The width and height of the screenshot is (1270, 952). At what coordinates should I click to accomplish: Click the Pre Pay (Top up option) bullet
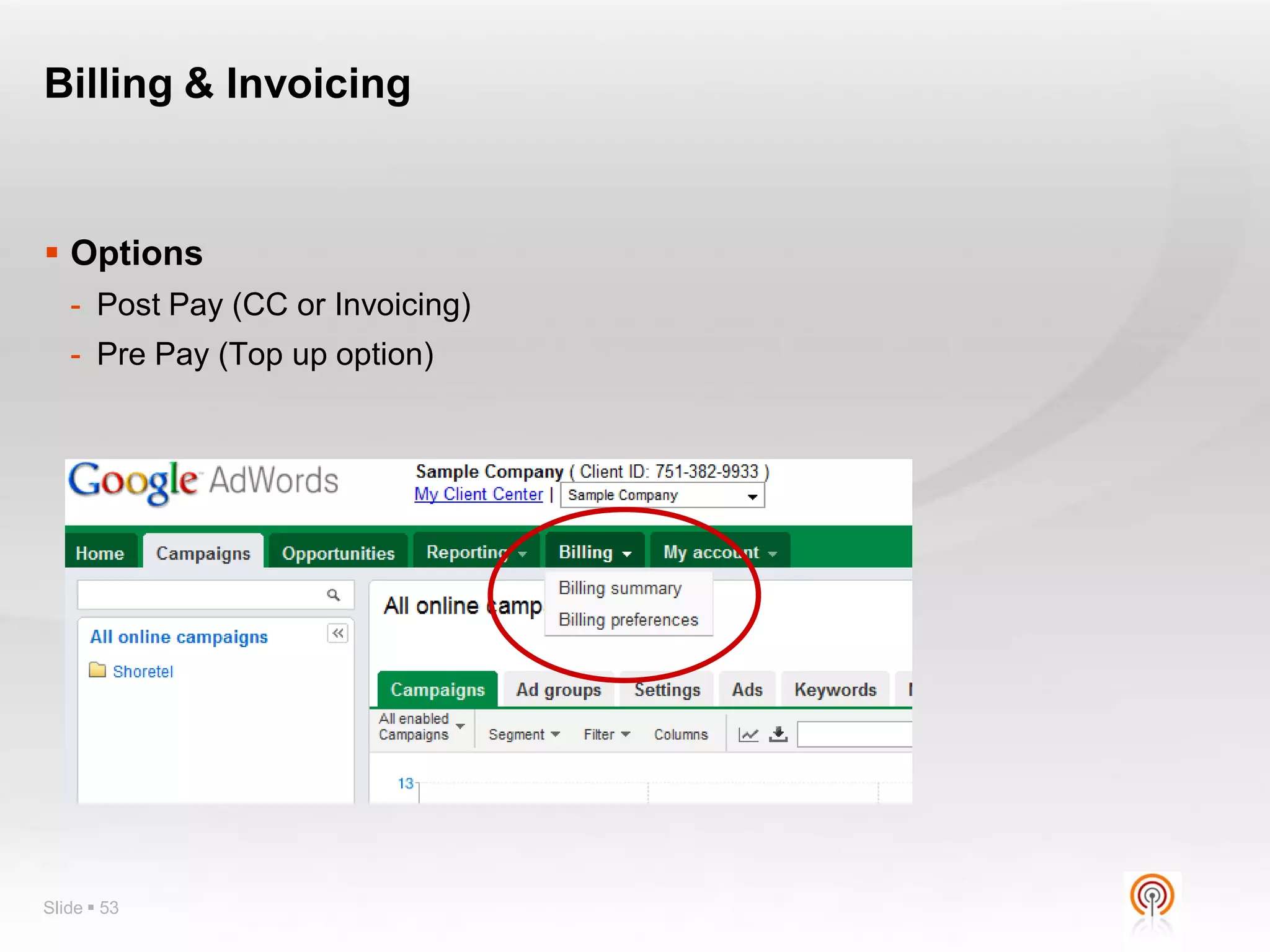(265, 355)
